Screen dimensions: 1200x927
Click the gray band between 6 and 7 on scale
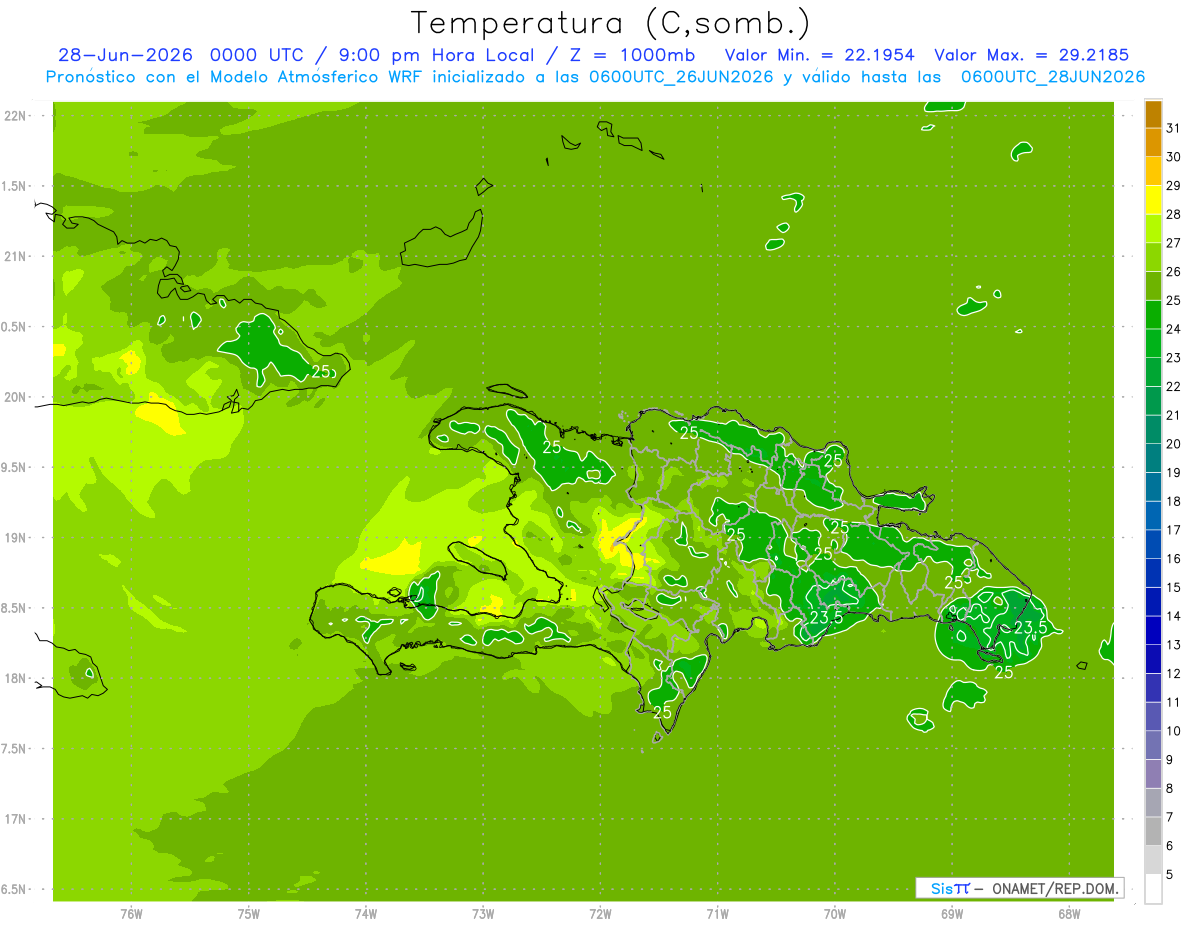click(1153, 832)
